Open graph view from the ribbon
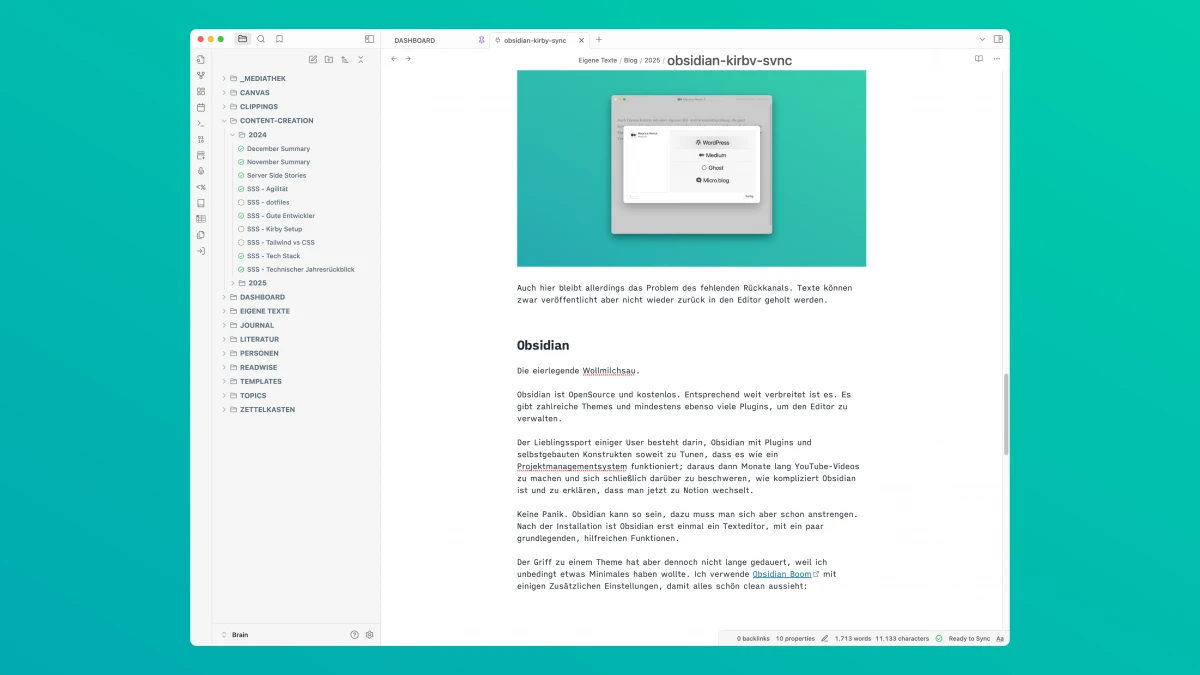This screenshot has height=675, width=1200. (x=201, y=75)
